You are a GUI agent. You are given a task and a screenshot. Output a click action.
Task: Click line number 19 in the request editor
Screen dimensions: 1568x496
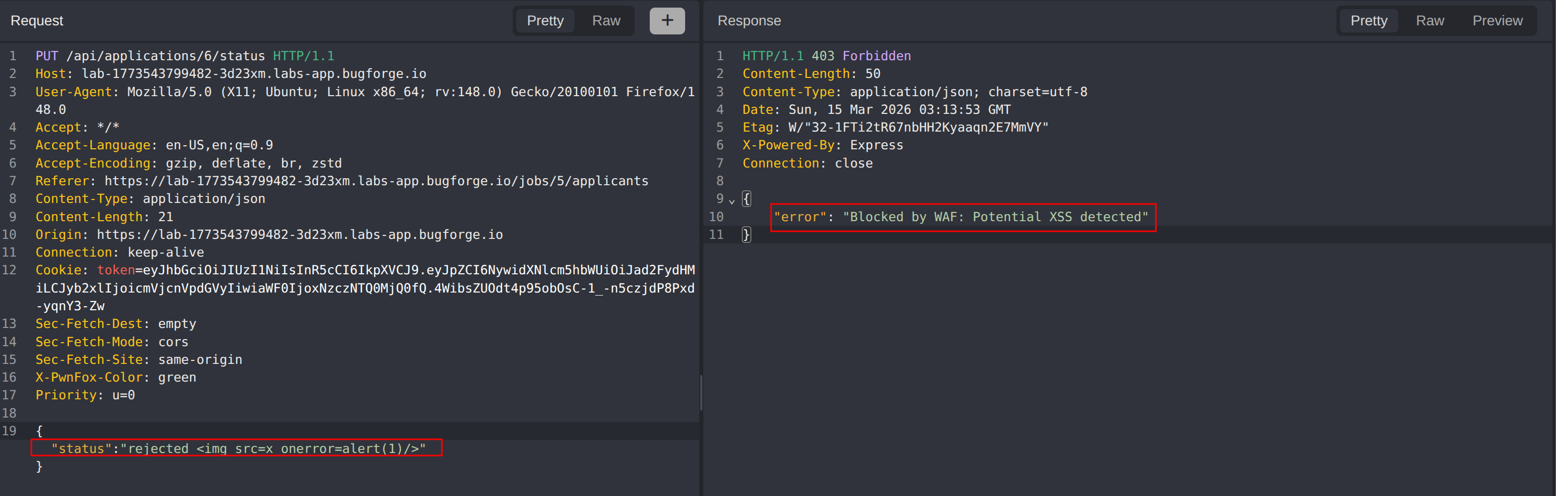pyautogui.click(x=10, y=431)
